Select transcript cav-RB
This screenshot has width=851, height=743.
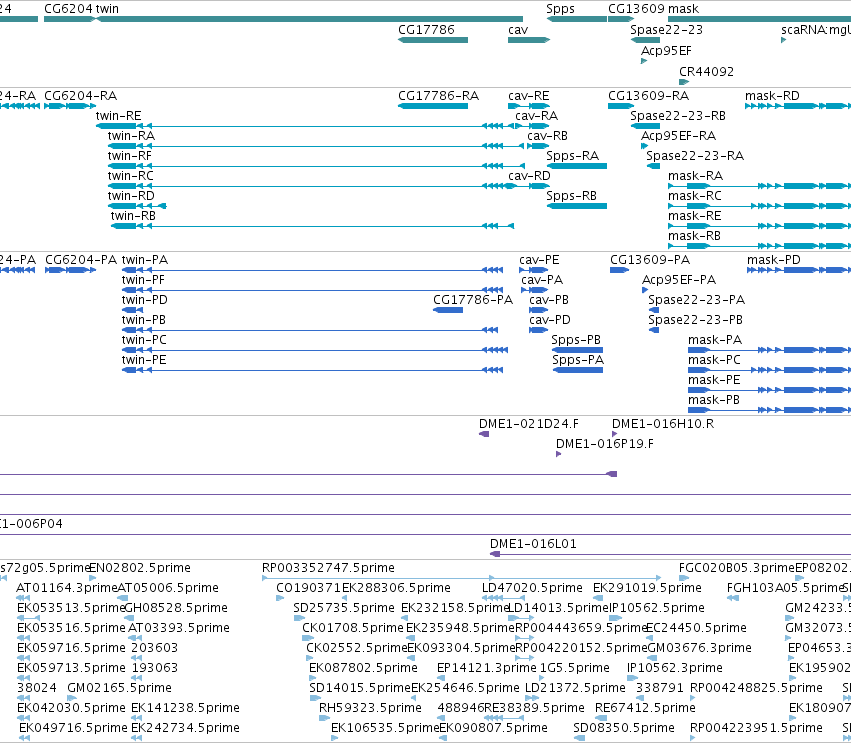click(547, 136)
